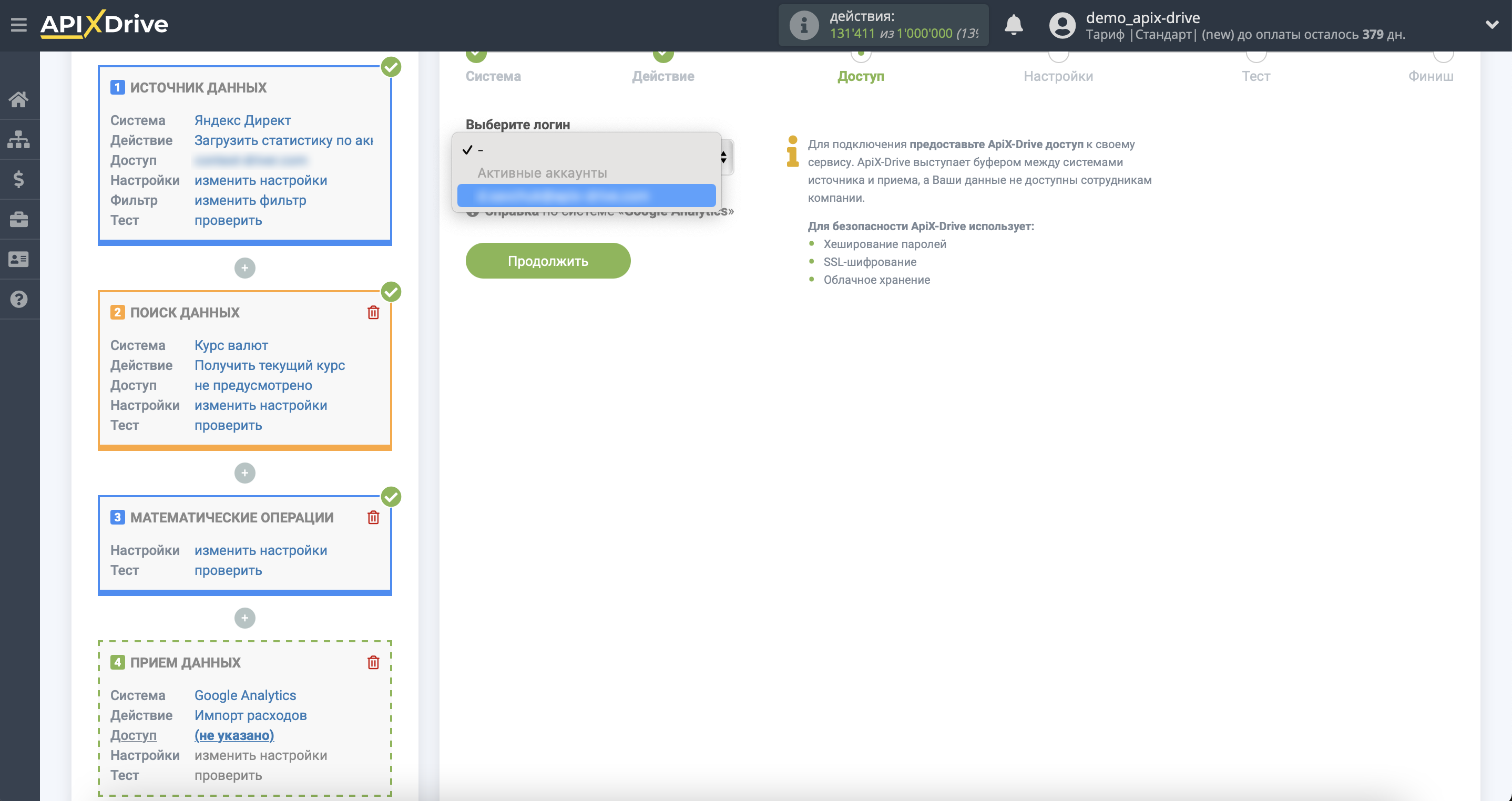The height and width of the screenshot is (801, 1512).
Task: Click the Продолжить button
Action: pos(548,261)
